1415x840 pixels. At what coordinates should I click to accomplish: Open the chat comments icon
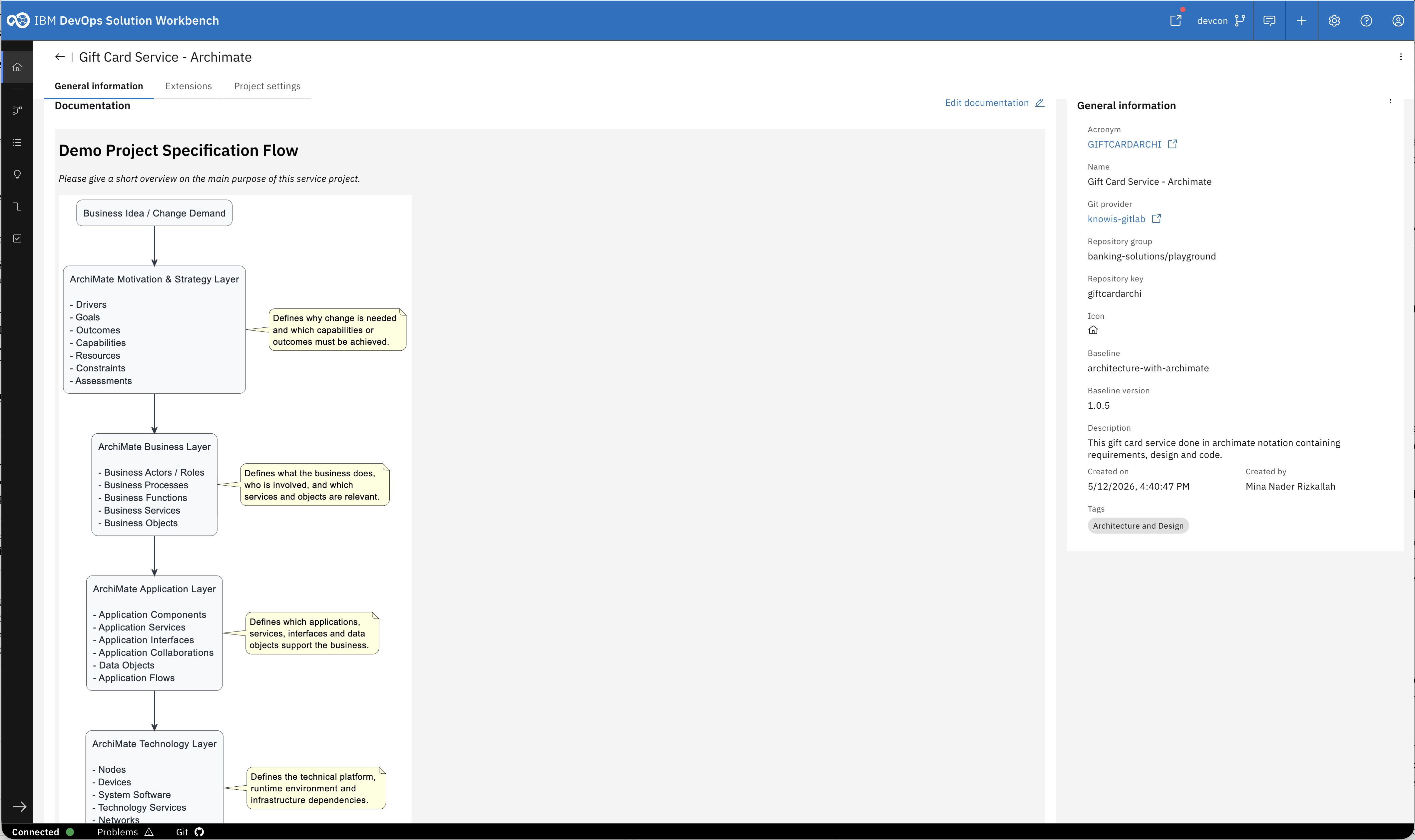click(x=1269, y=20)
